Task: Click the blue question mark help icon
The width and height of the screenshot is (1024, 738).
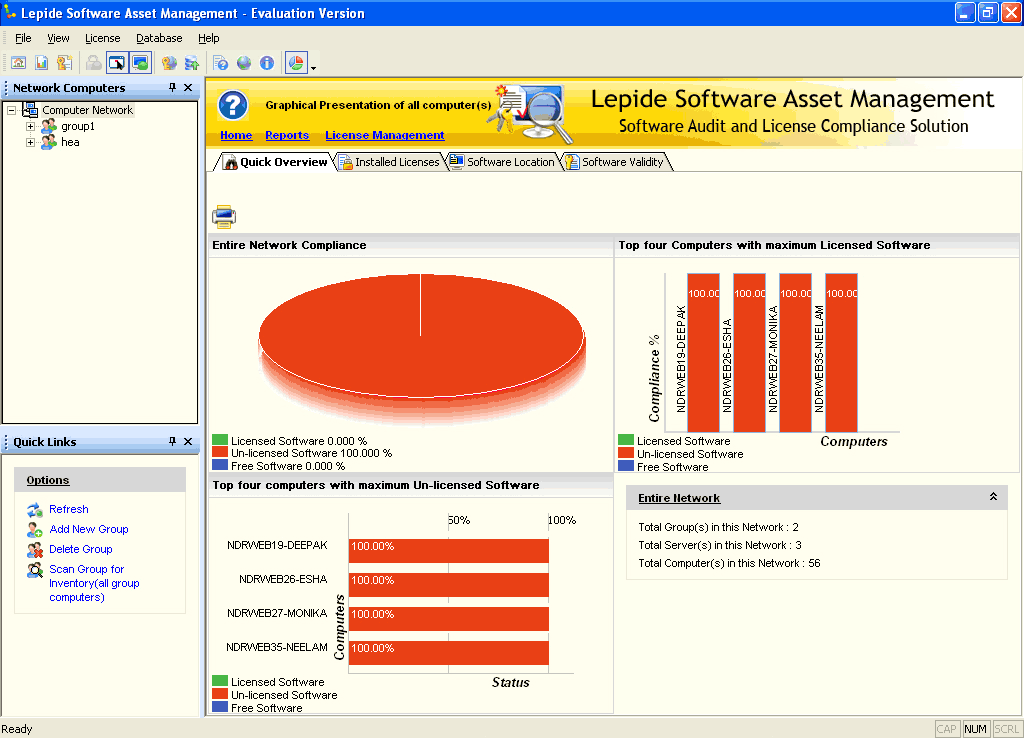Action: coord(233,104)
